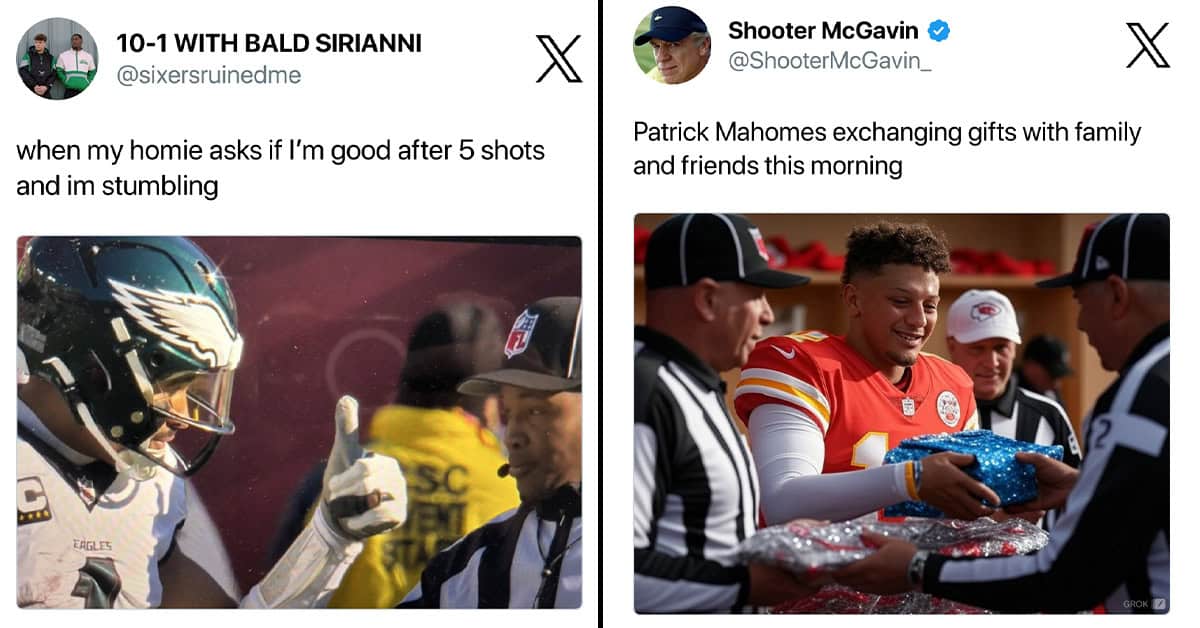Screen dimensions: 1200x628
Task: Click the white Chiefs cap on the background referee
Action: (x=982, y=317)
